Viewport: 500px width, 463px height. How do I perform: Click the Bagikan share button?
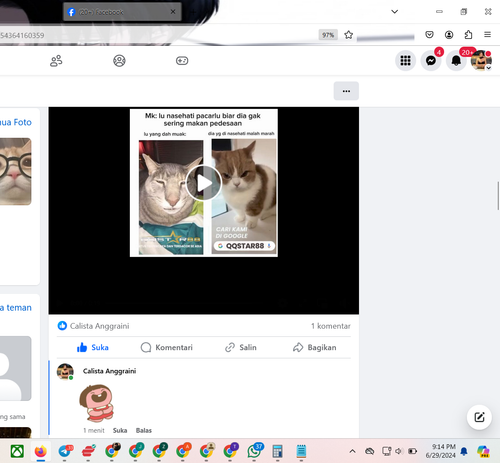click(x=314, y=347)
